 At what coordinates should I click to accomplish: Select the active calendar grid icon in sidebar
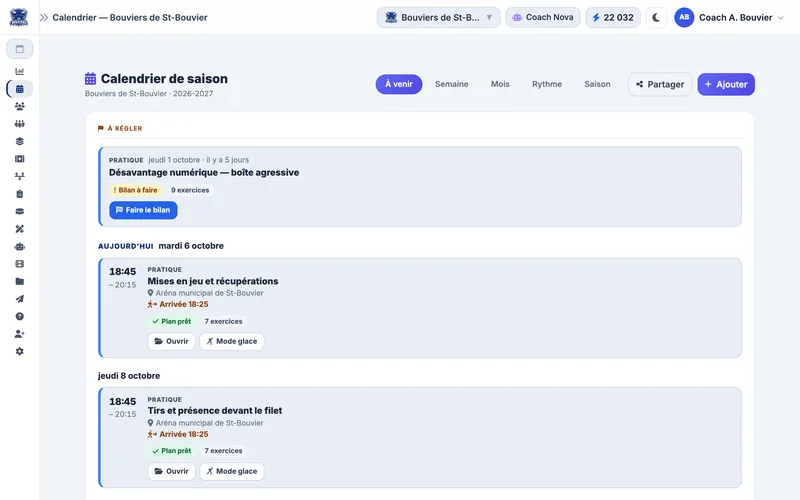[19, 89]
